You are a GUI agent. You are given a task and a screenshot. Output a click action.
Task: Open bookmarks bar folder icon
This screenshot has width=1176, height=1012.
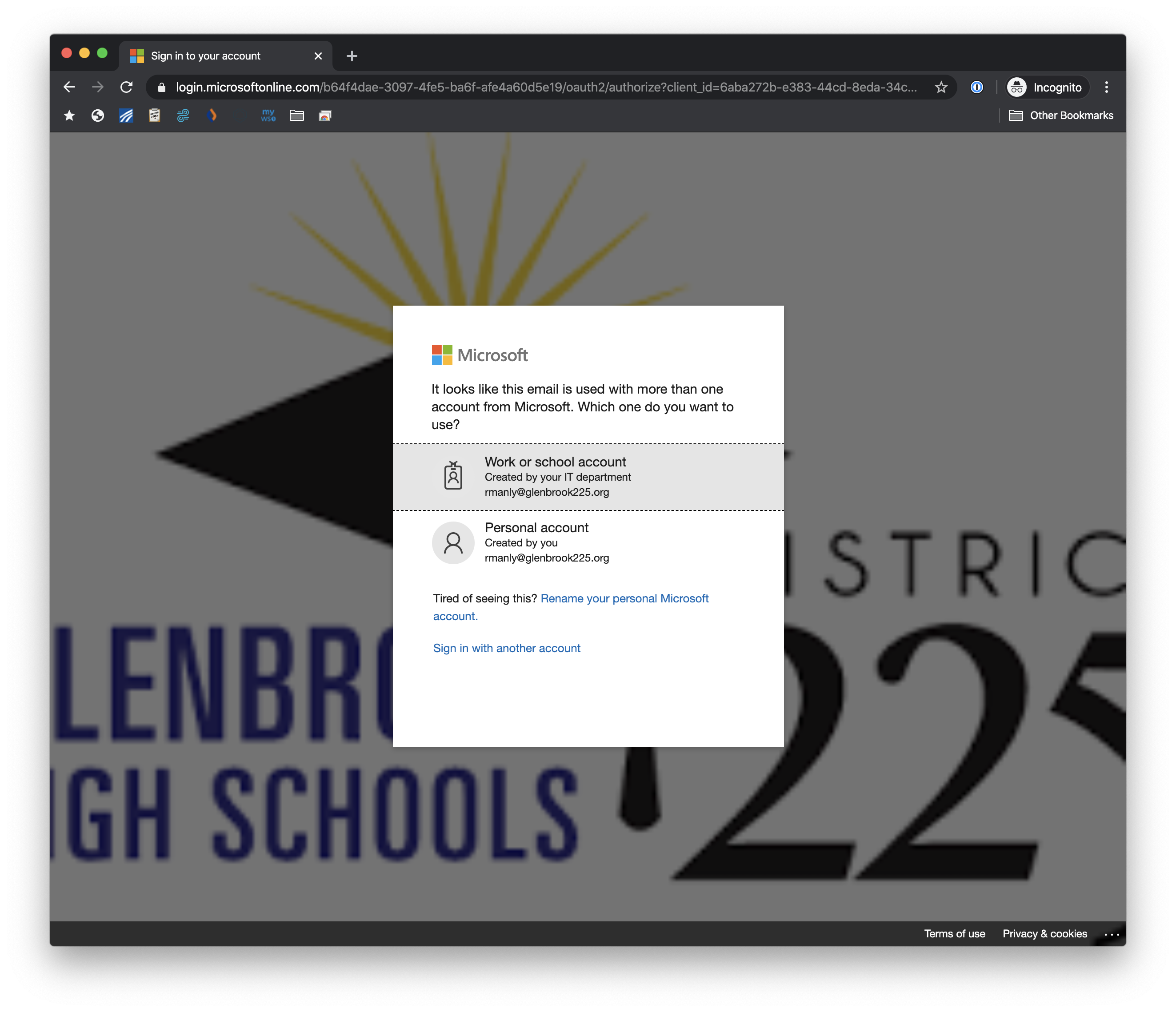click(297, 116)
